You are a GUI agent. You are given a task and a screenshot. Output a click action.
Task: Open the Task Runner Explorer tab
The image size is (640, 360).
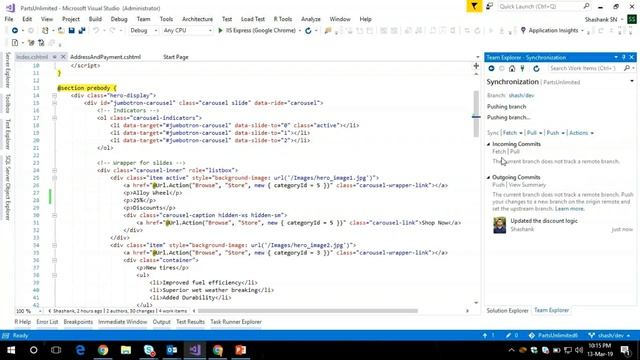[236, 322]
